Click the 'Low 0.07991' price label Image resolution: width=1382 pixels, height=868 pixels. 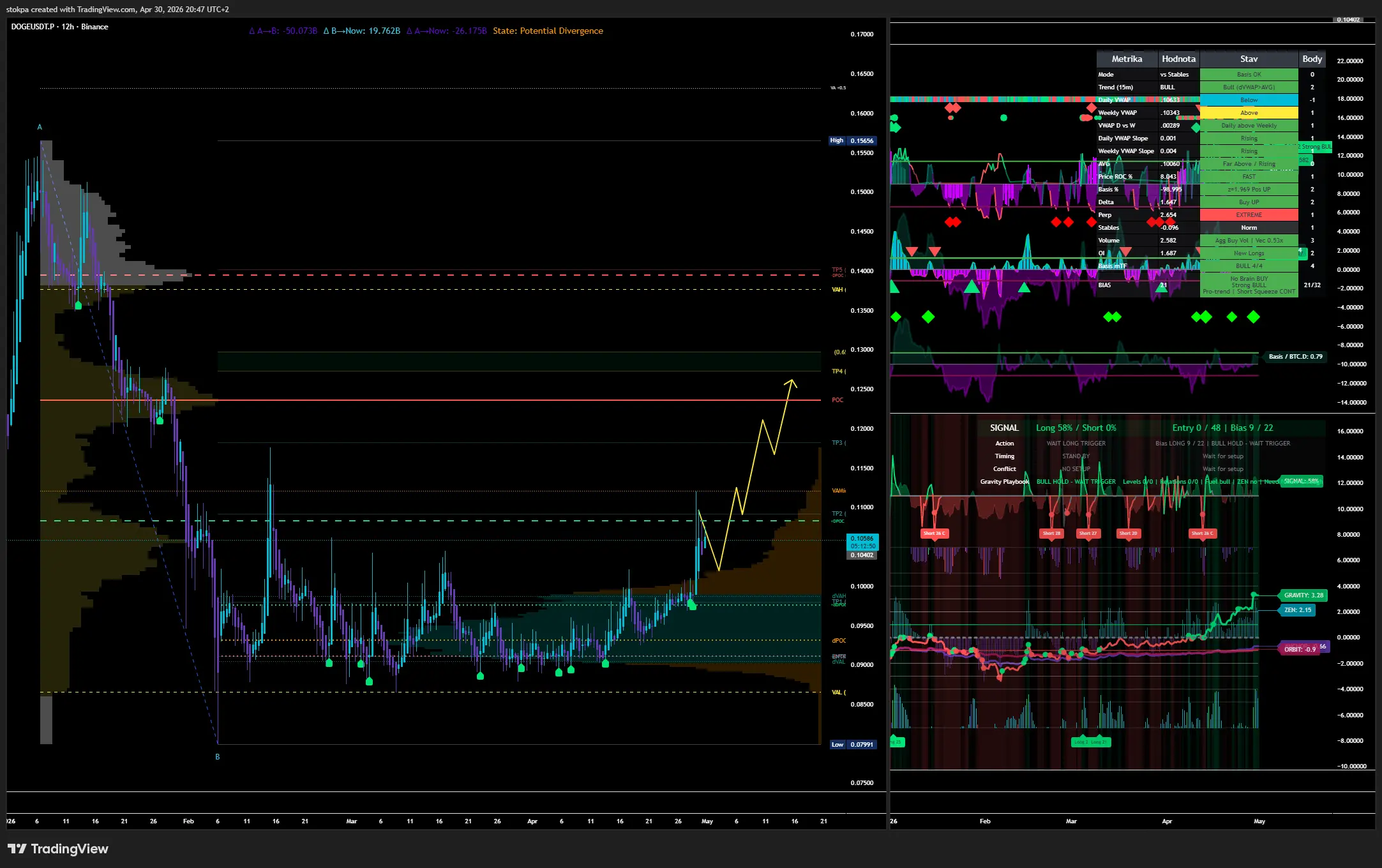pos(853,745)
